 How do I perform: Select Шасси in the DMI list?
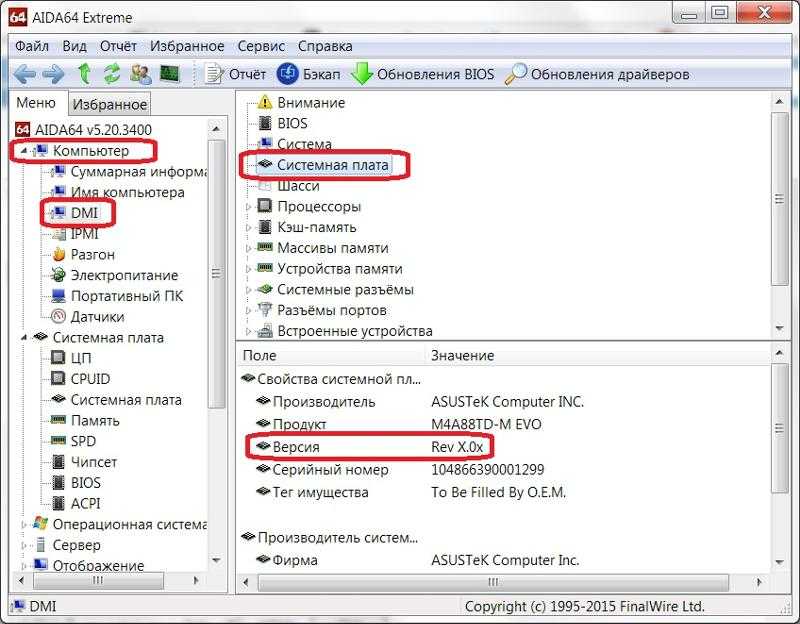point(298,186)
